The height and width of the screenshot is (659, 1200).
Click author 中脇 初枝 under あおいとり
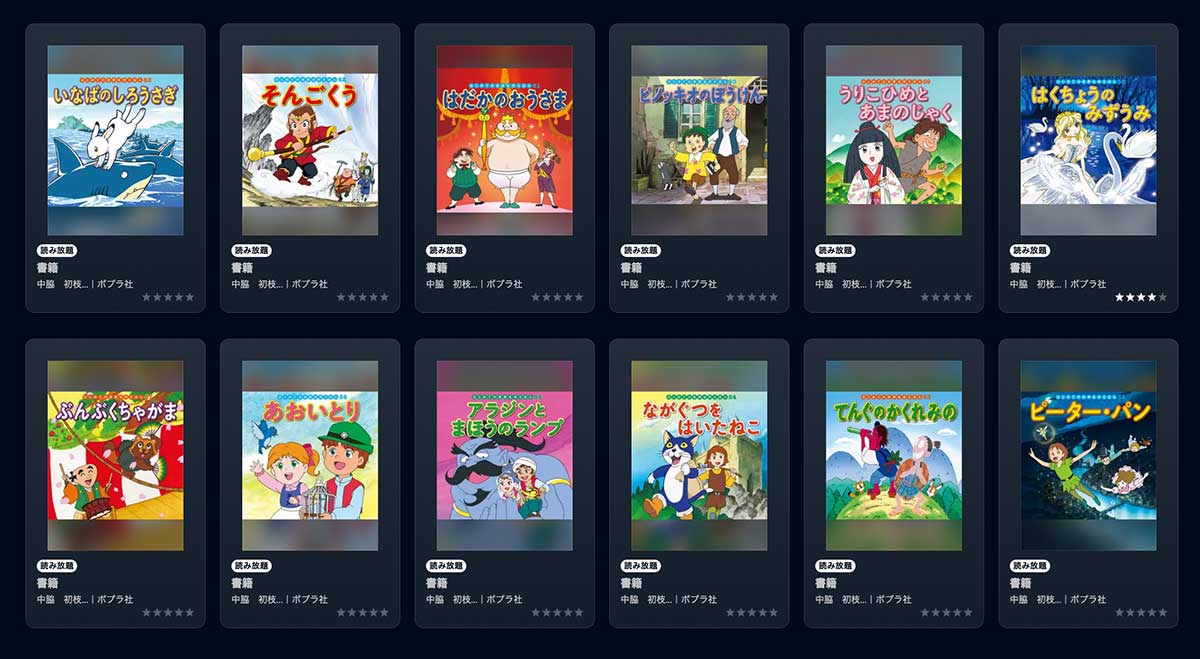click(x=257, y=599)
